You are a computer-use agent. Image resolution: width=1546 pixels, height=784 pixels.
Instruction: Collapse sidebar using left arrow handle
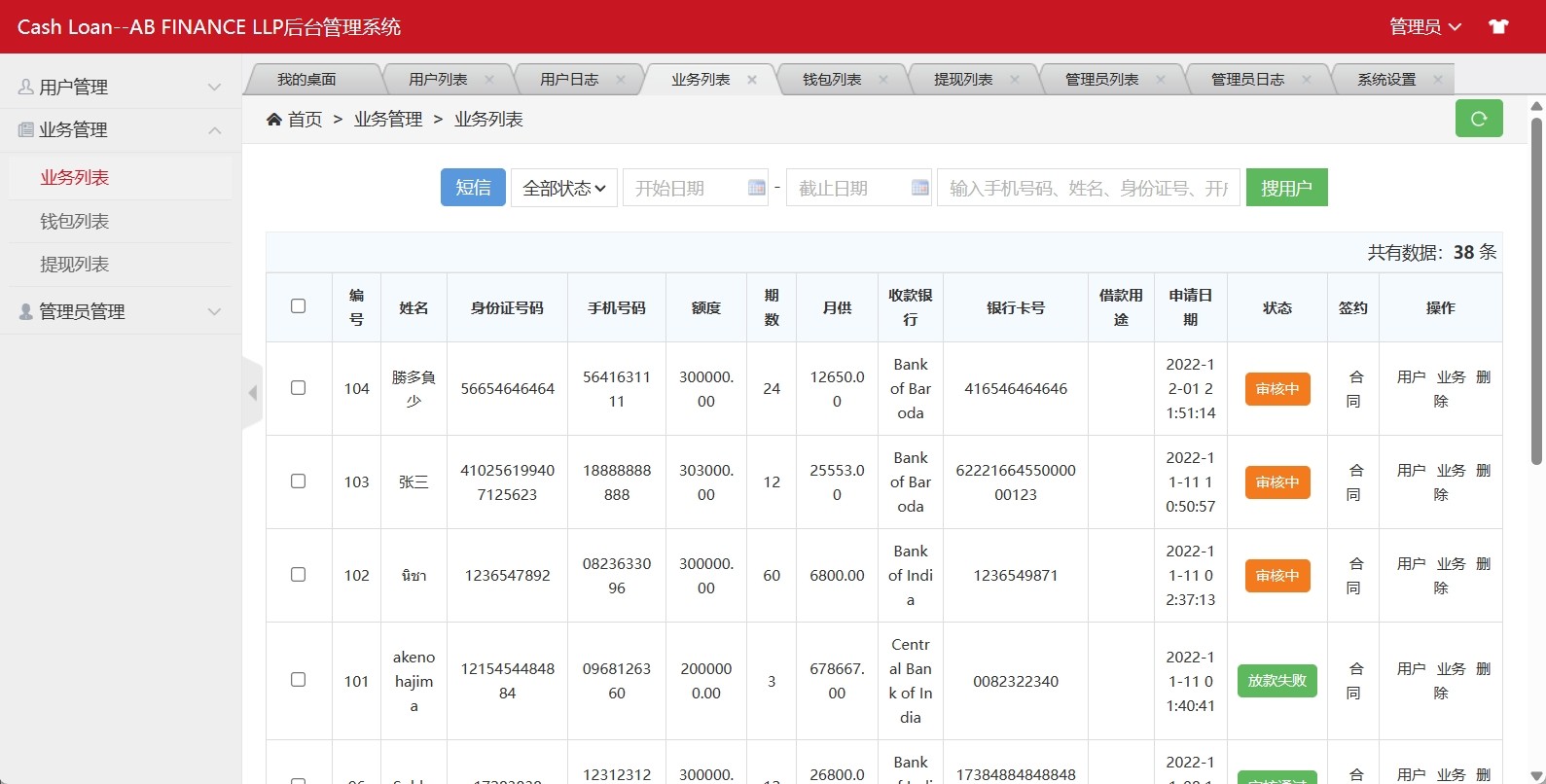(x=253, y=393)
